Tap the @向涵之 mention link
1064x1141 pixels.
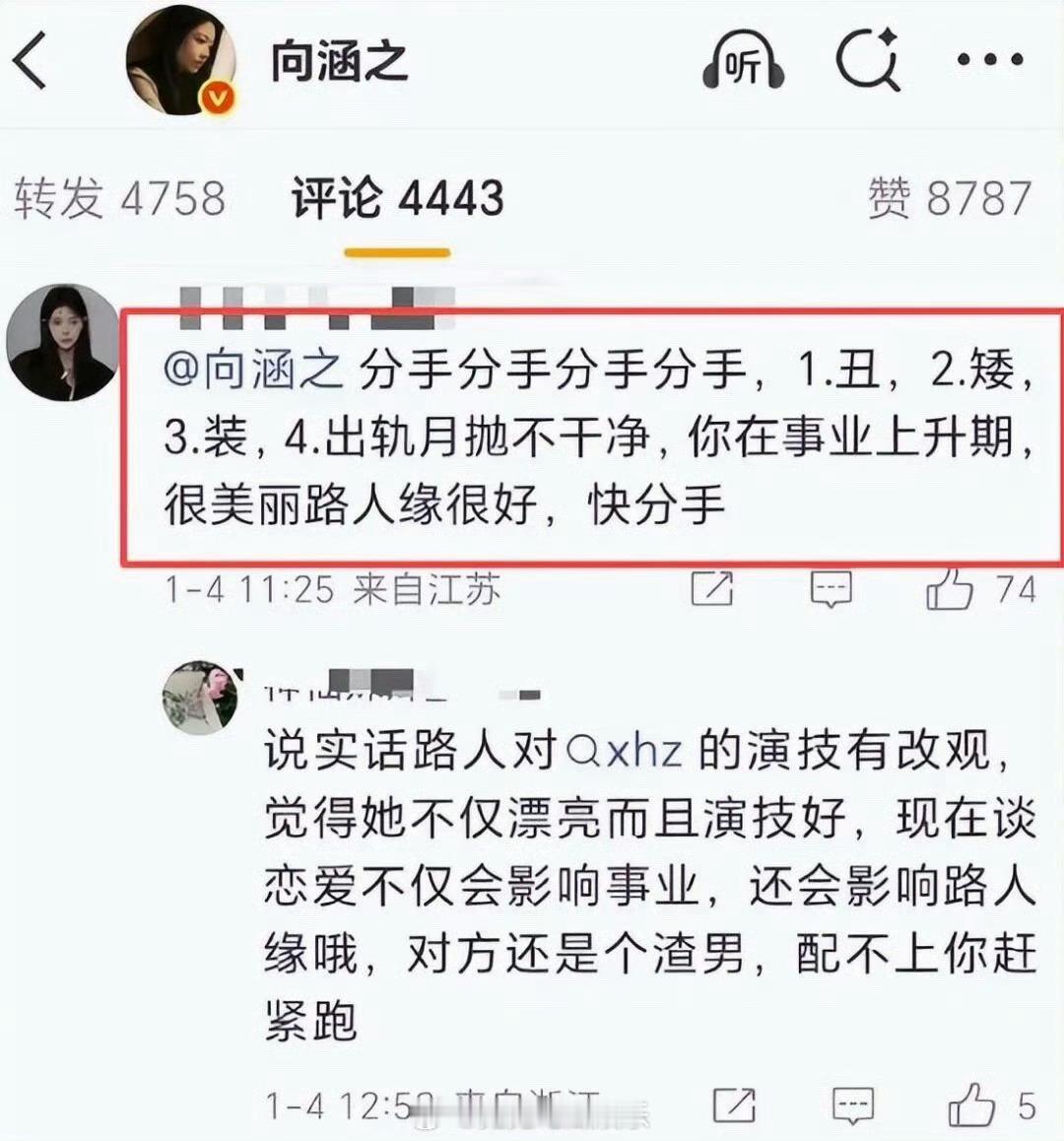tap(253, 369)
